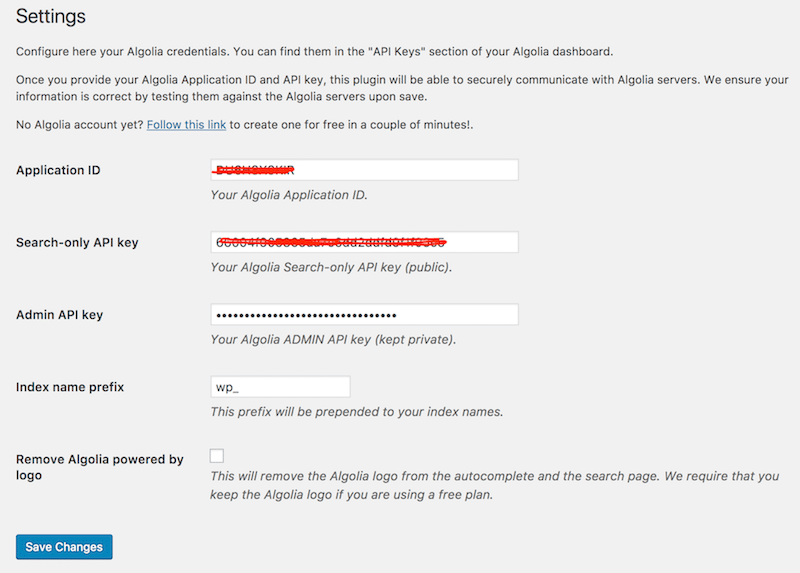Viewport: 800px width, 573px height.
Task: Click the Settings page heading
Action: (51, 17)
